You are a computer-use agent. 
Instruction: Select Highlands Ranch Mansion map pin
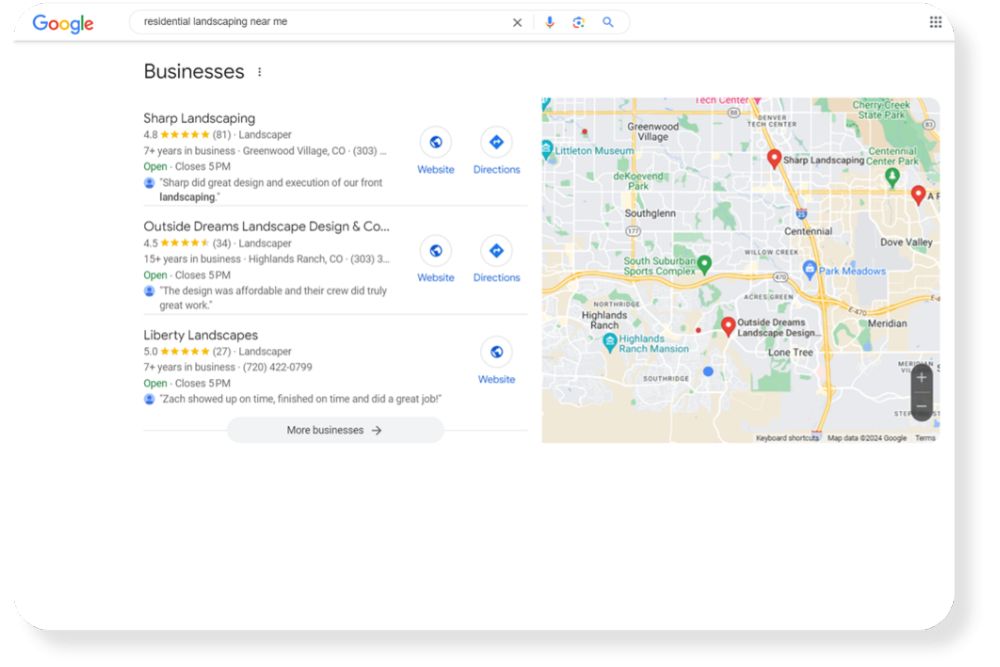610,342
